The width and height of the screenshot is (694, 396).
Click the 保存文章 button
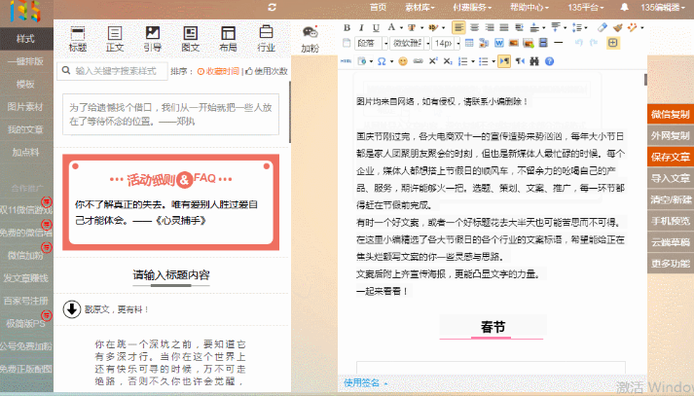(670, 157)
